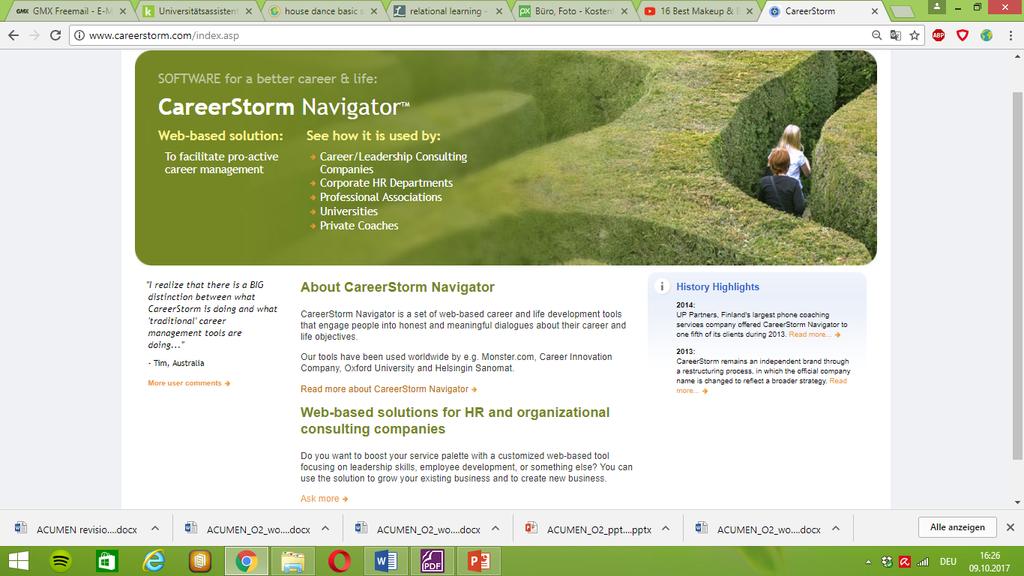
Task: Follow Read more about CareerStorm Navigator link
Action: (x=389, y=389)
